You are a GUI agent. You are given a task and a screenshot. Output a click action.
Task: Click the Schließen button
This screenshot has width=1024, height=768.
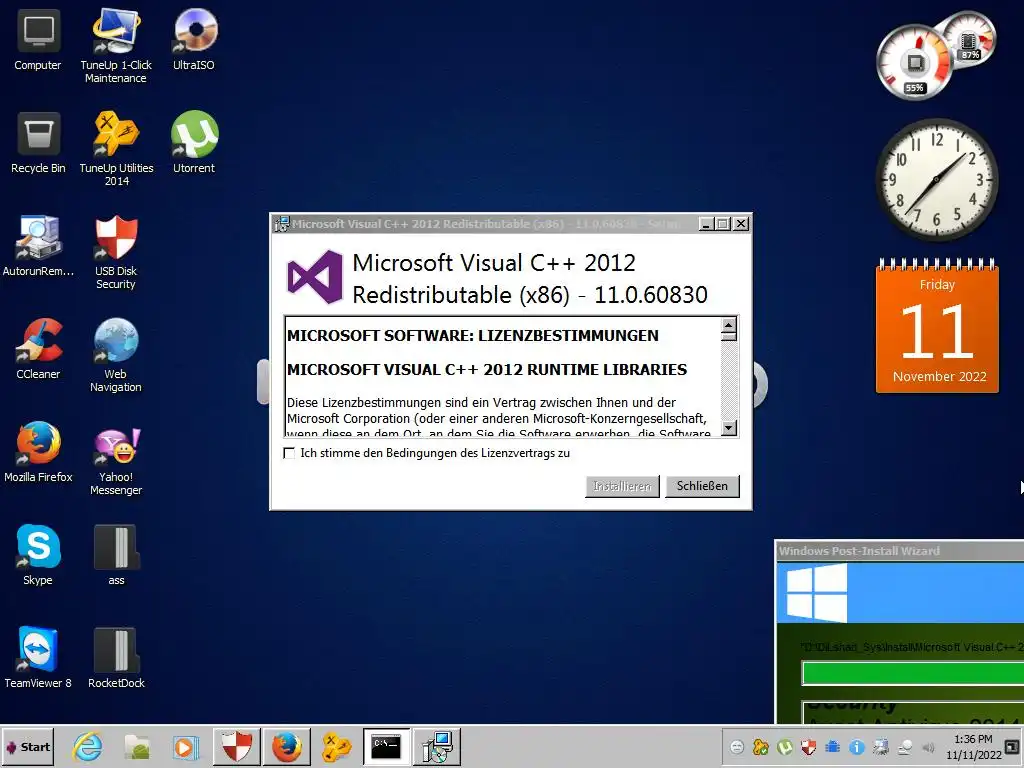(702, 486)
